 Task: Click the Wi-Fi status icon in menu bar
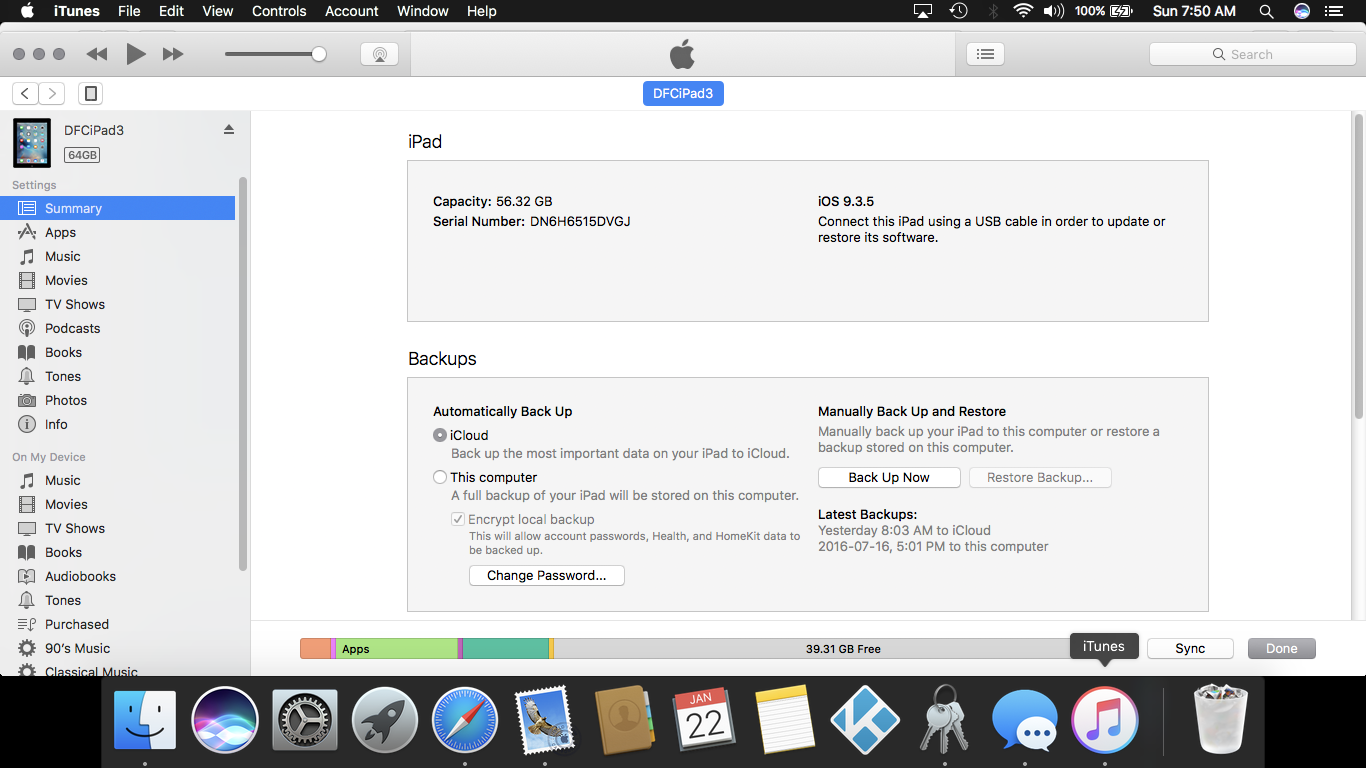point(1022,11)
